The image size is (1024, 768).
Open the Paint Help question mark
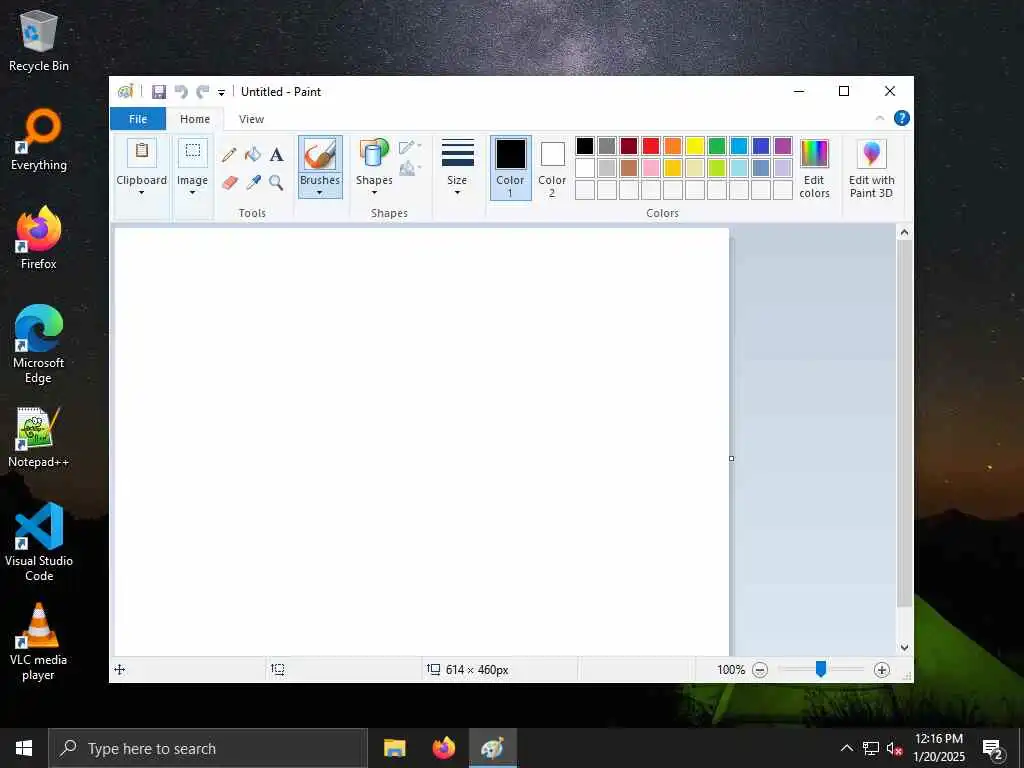[902, 118]
